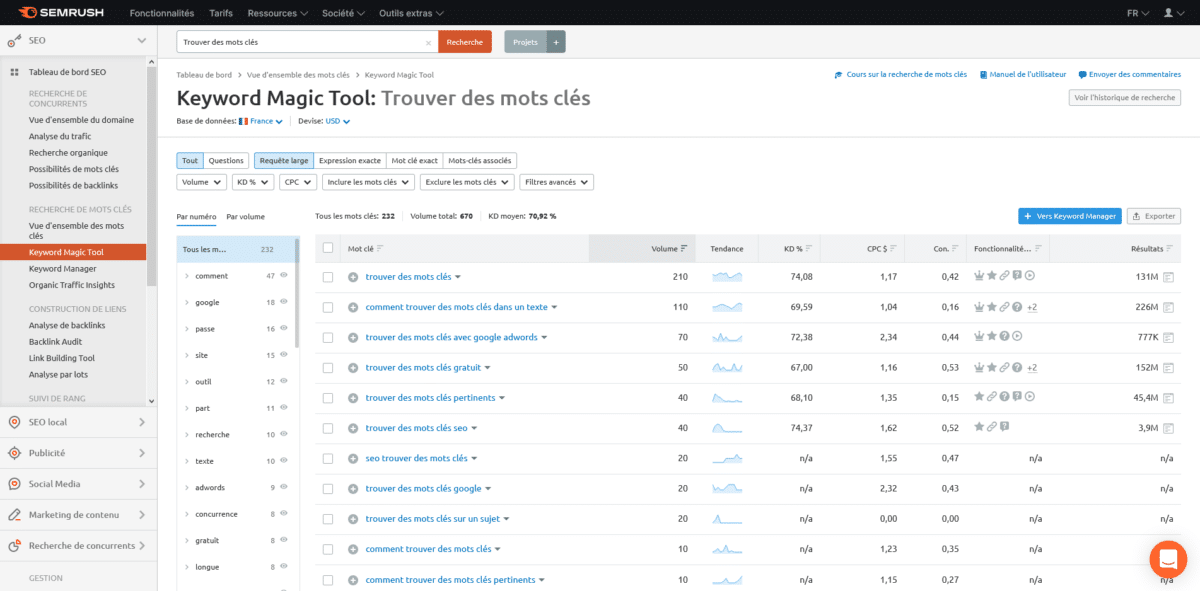Toggle eye icon for 'adwords' group
The image size is (1200, 591).
[x=284, y=487]
